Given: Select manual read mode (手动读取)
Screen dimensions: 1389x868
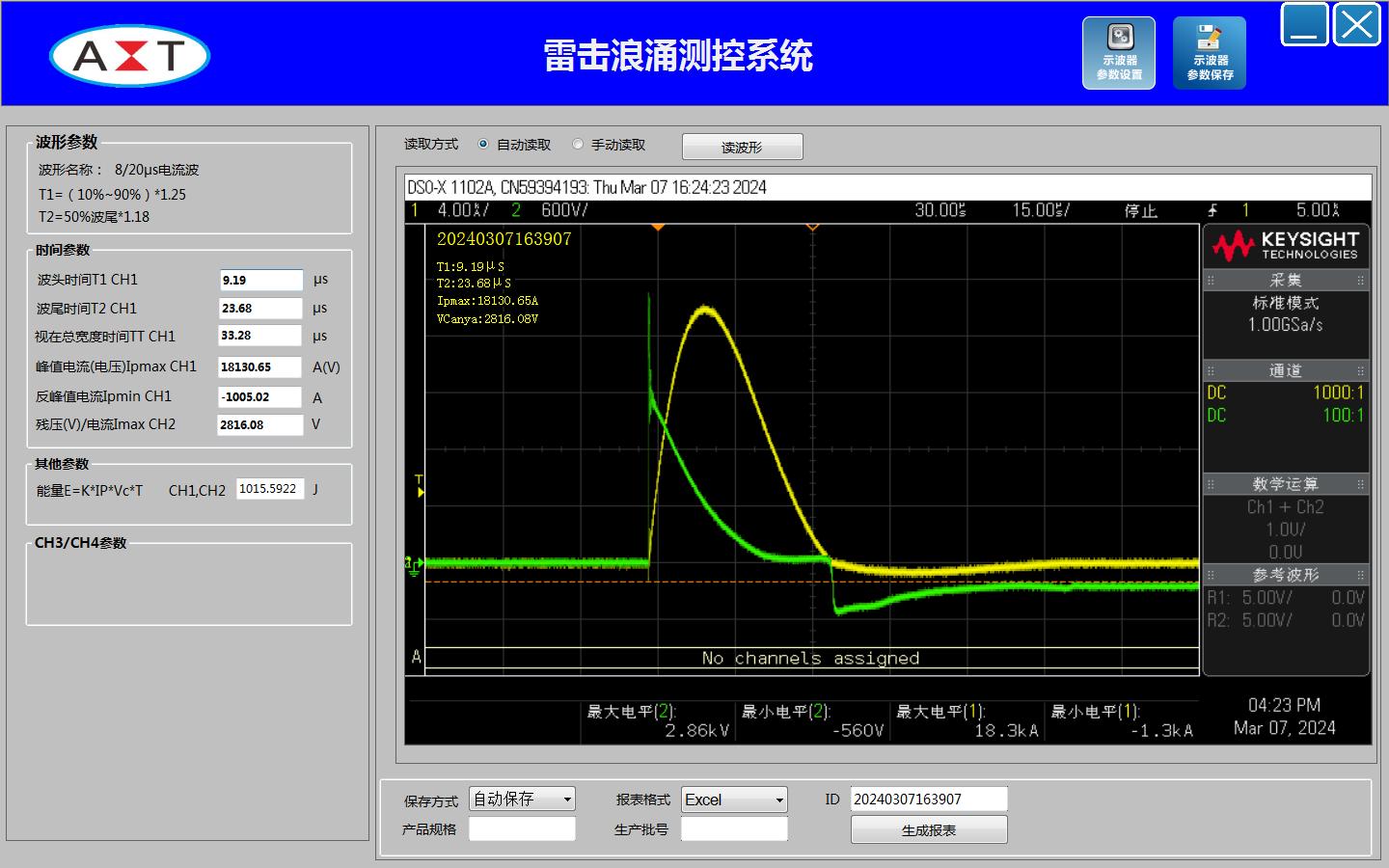Looking at the screenshot, I should [x=578, y=145].
